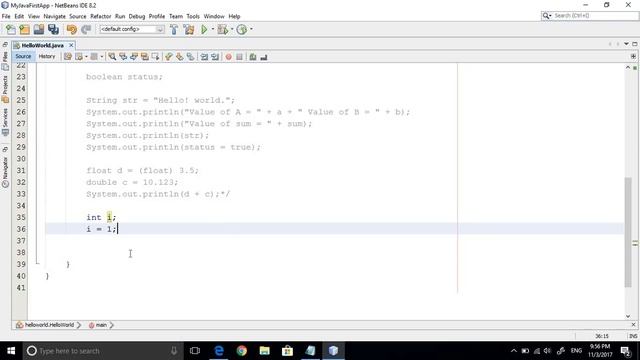Open the Files side panel
The image size is (640, 360).
[x=5, y=60]
